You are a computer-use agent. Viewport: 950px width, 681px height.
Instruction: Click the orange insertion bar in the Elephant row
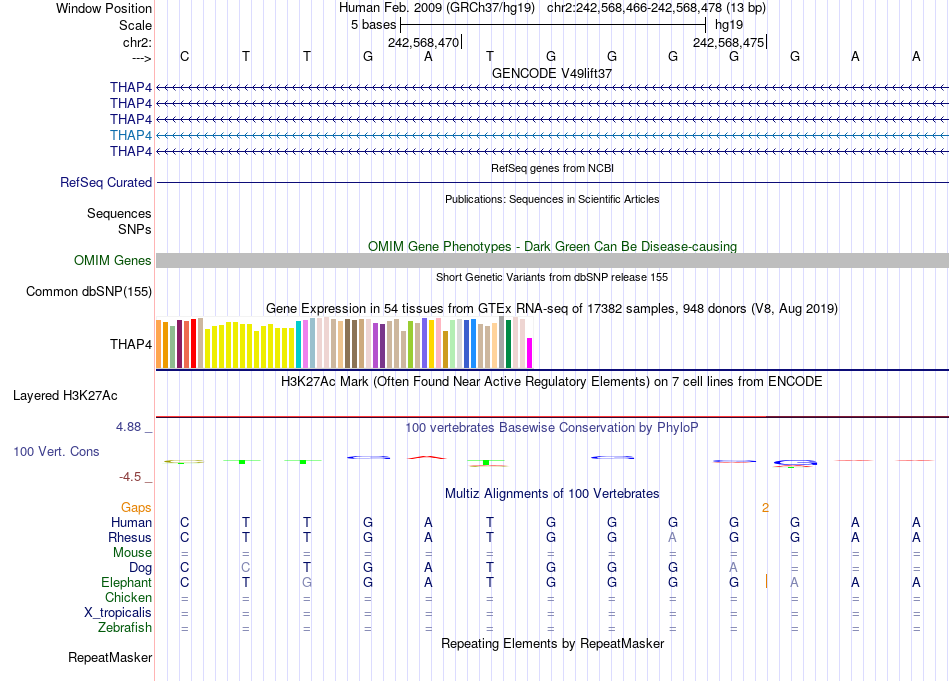[766, 582]
